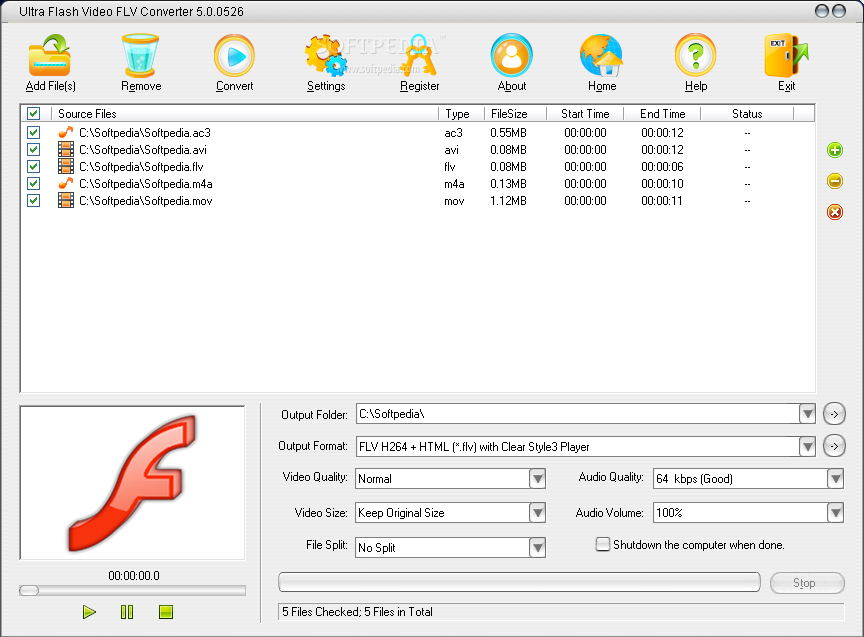Click the window minimize button in title bar

tap(822, 11)
